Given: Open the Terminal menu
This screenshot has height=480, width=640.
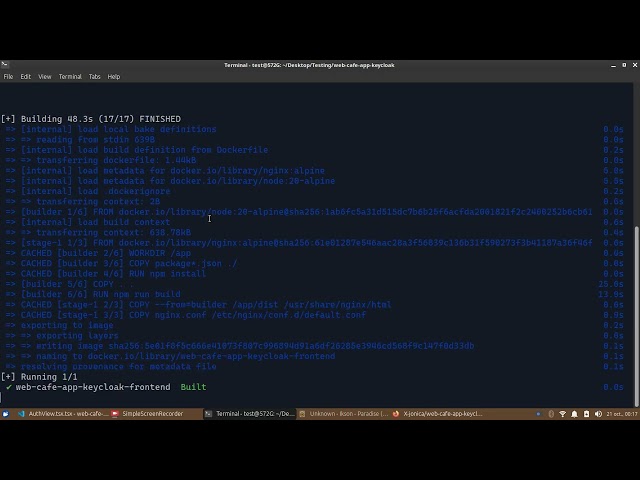Looking at the screenshot, I should click(70, 77).
